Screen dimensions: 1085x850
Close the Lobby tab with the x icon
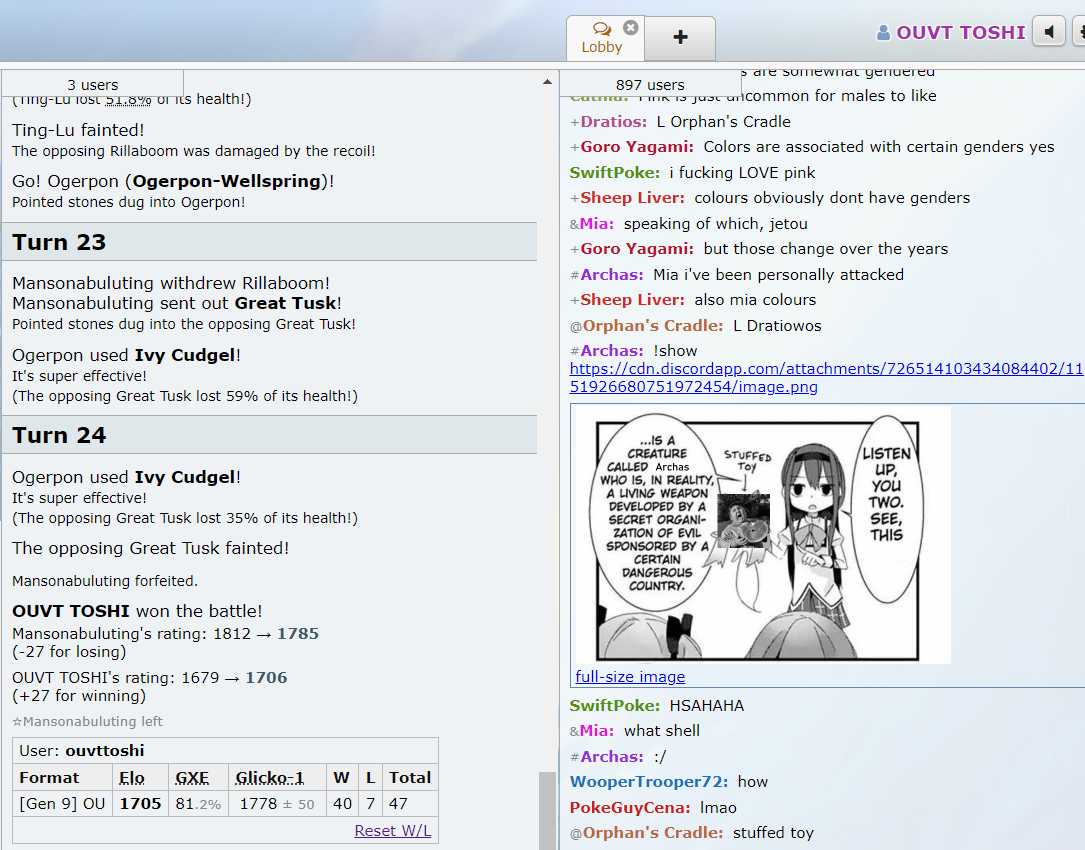tap(630, 27)
